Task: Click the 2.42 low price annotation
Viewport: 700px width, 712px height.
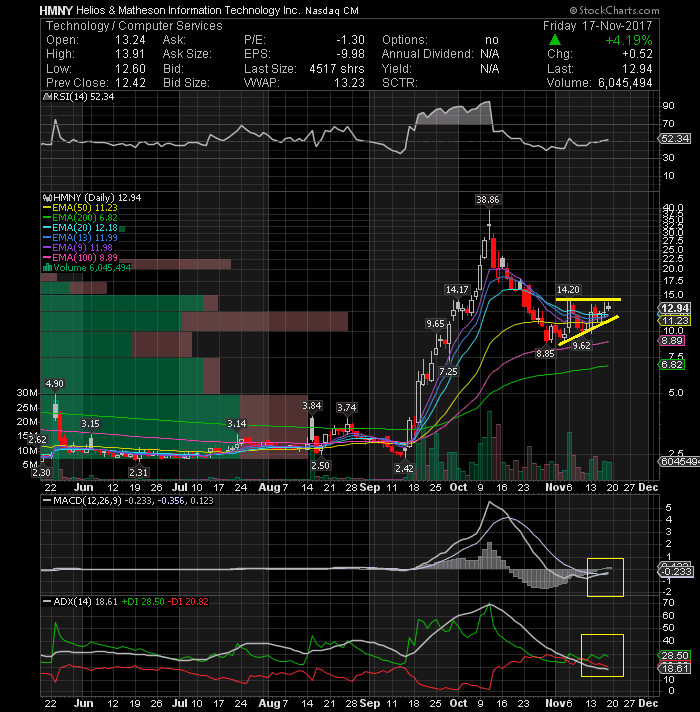Action: (404, 468)
